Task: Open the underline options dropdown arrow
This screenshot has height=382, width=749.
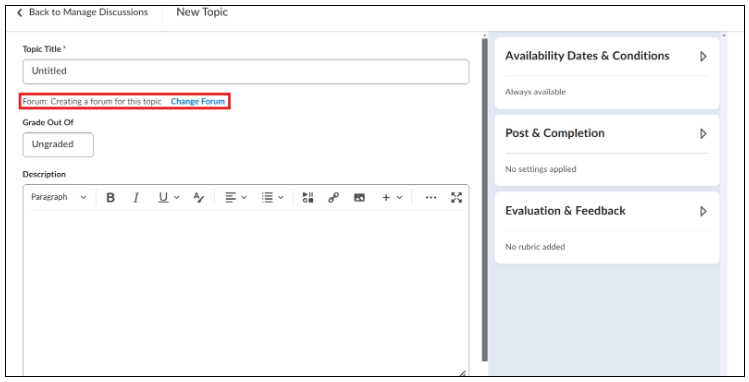Action: click(177, 197)
